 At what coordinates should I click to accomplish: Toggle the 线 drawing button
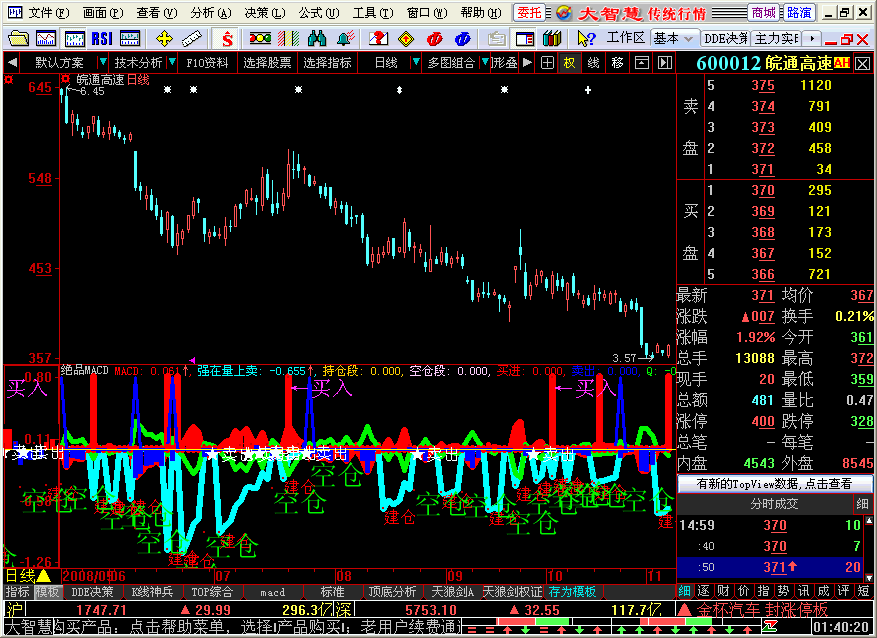coord(593,63)
